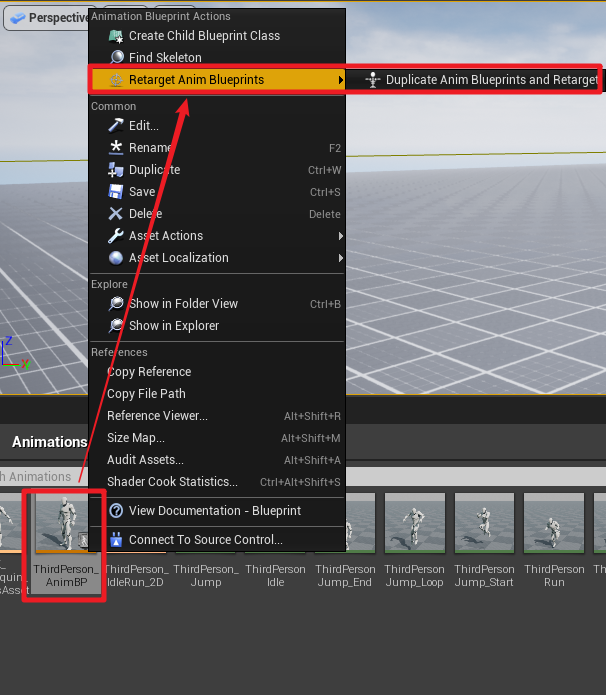The width and height of the screenshot is (606, 695).
Task: Click the Connect To Source Control icon
Action: (116, 540)
